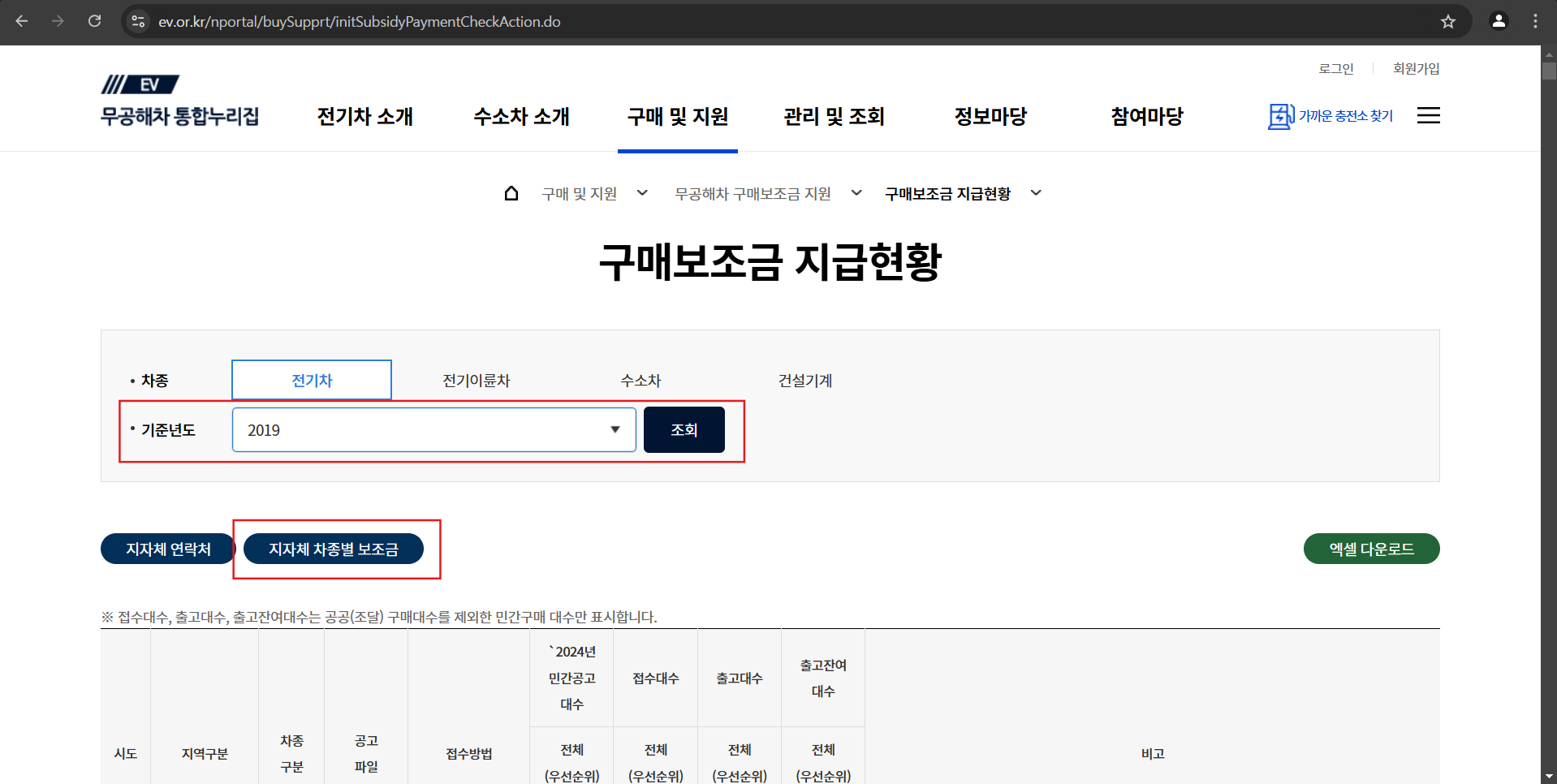Reload the page with refresh icon
This screenshot has height=784, width=1557.
point(95,21)
